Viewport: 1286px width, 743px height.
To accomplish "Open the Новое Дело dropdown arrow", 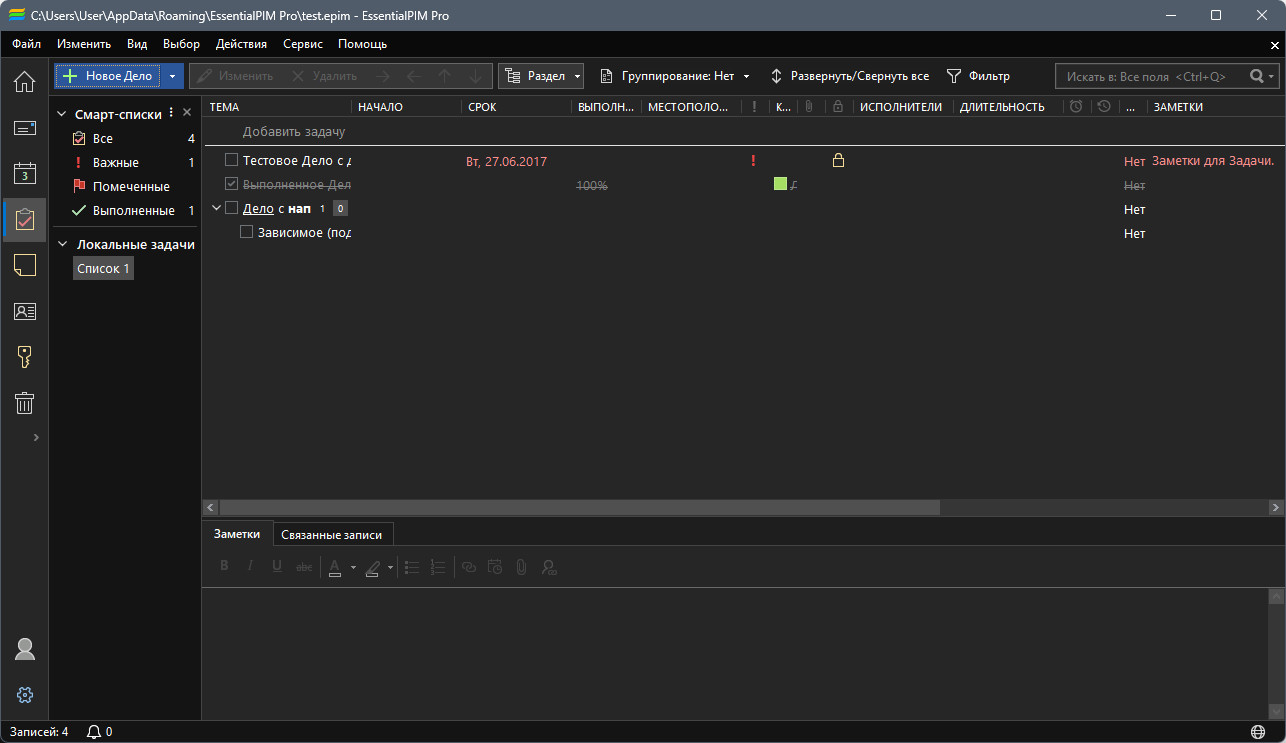I will 172,76.
